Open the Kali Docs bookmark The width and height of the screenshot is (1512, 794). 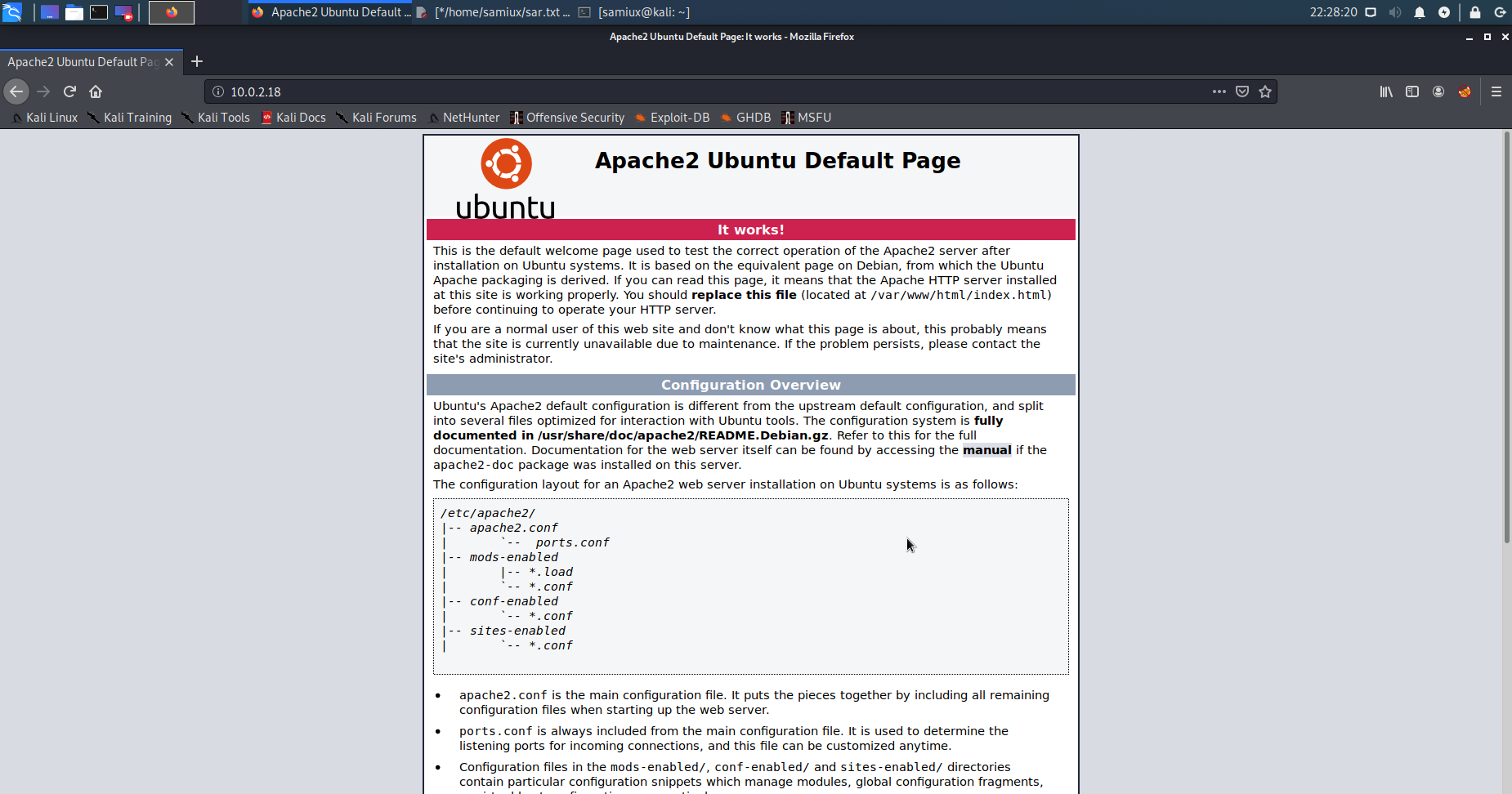[x=293, y=118]
